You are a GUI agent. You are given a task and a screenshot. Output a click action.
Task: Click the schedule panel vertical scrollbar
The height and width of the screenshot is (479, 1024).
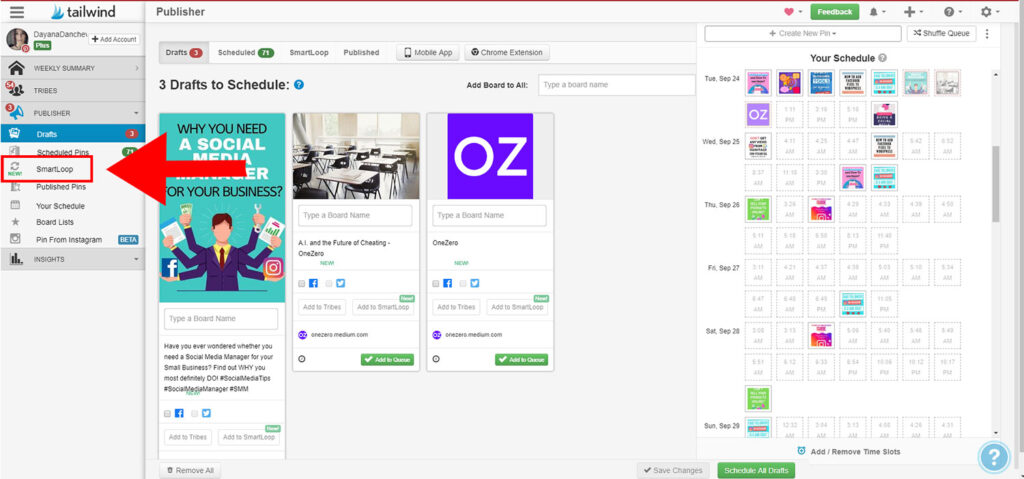(x=995, y=183)
